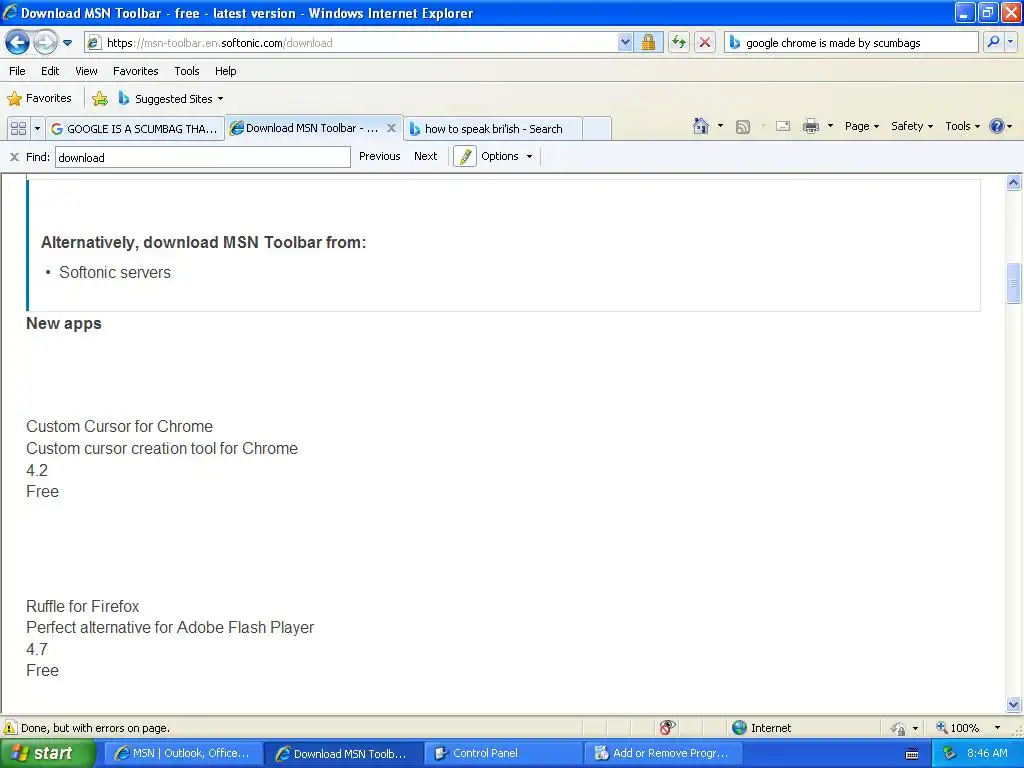Switch to Add or Remove Programs taskbar button

point(662,753)
